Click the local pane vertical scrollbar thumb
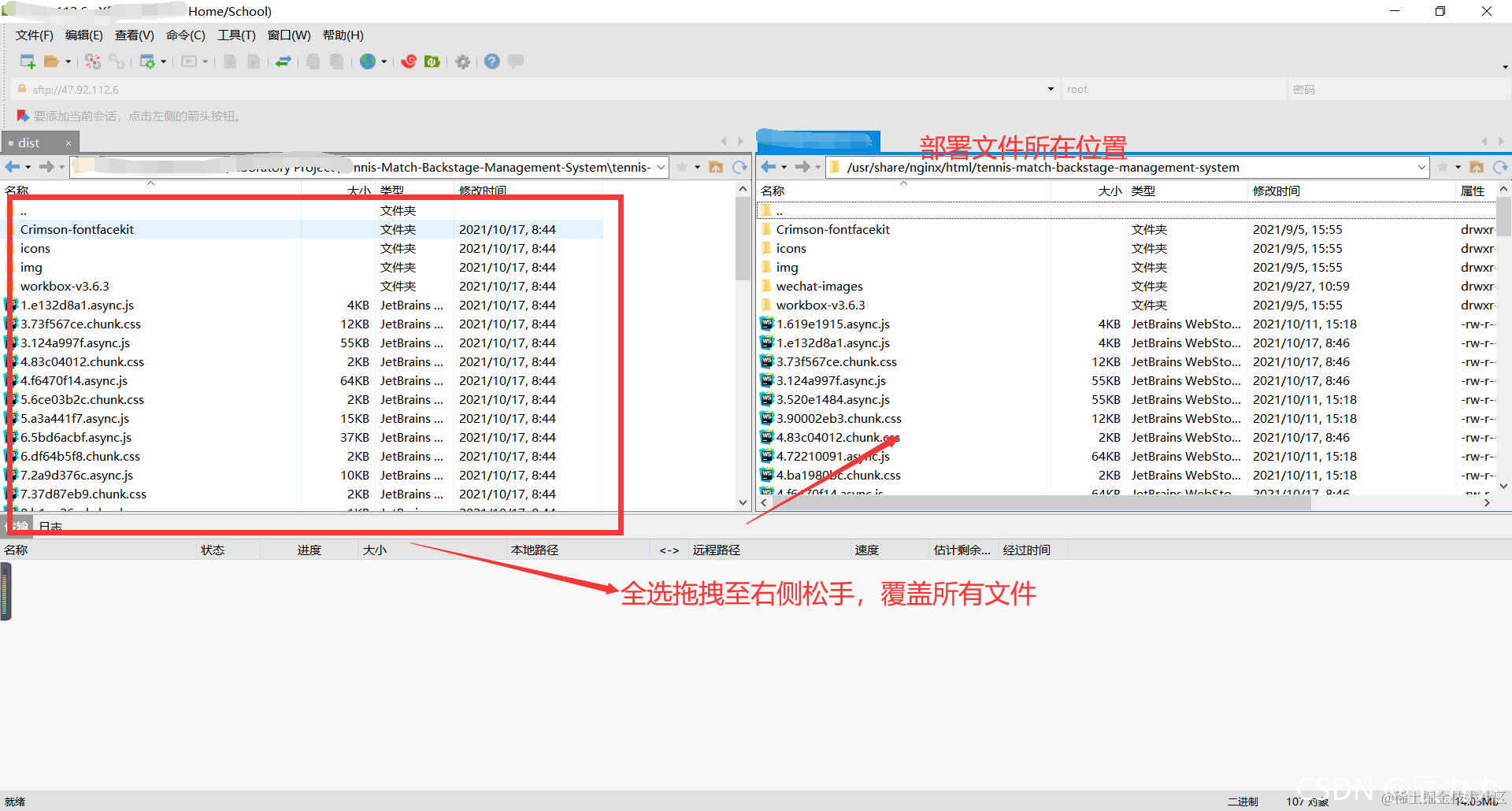The image size is (1512, 811). (743, 240)
